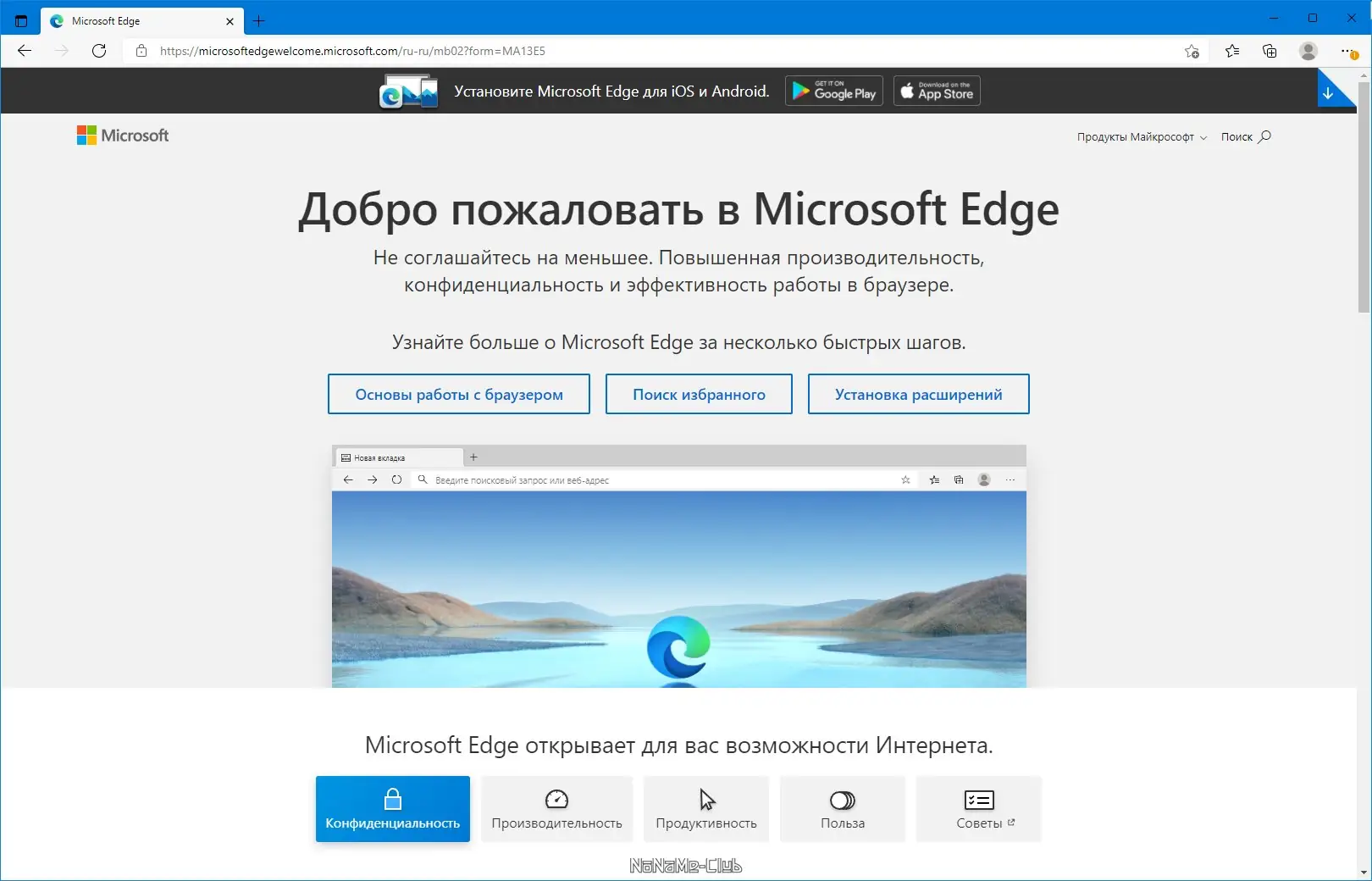Click the heading Добро пожаловать в Microsoft Edge
Image resolution: width=1372 pixels, height=881 pixels.
click(x=679, y=209)
